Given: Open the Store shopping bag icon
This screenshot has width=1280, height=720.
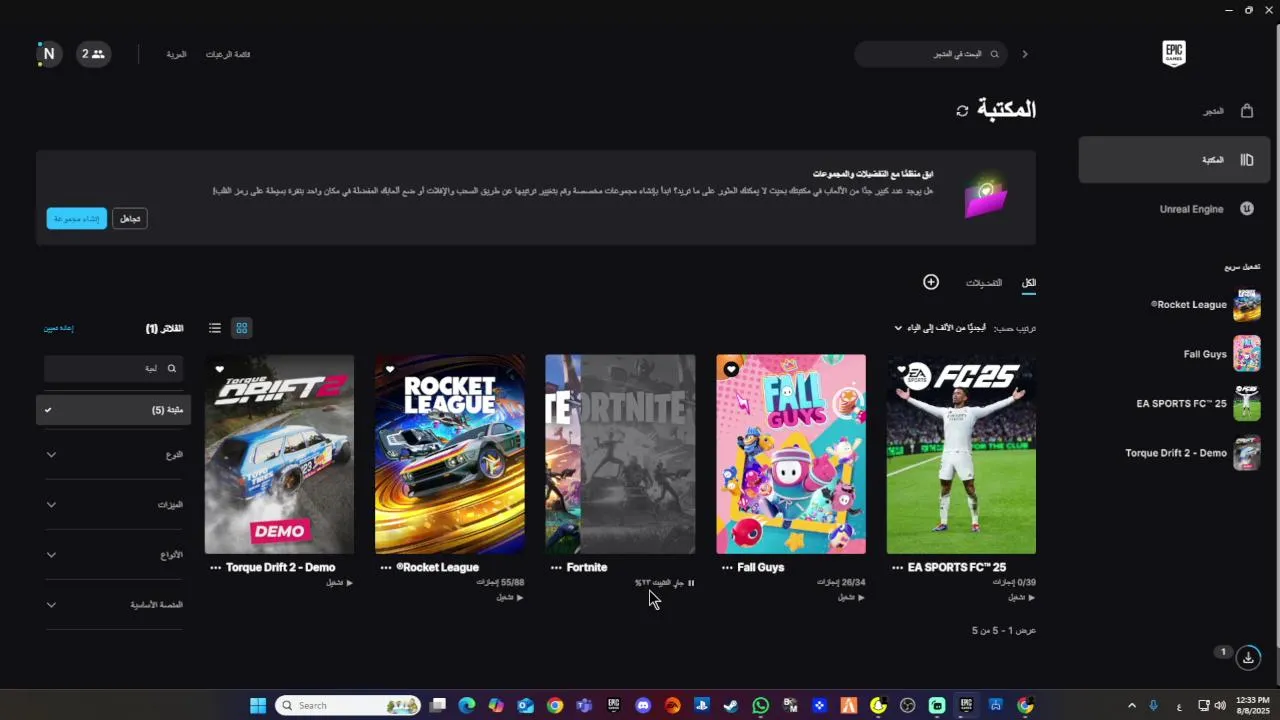Looking at the screenshot, I should click(x=1247, y=111).
